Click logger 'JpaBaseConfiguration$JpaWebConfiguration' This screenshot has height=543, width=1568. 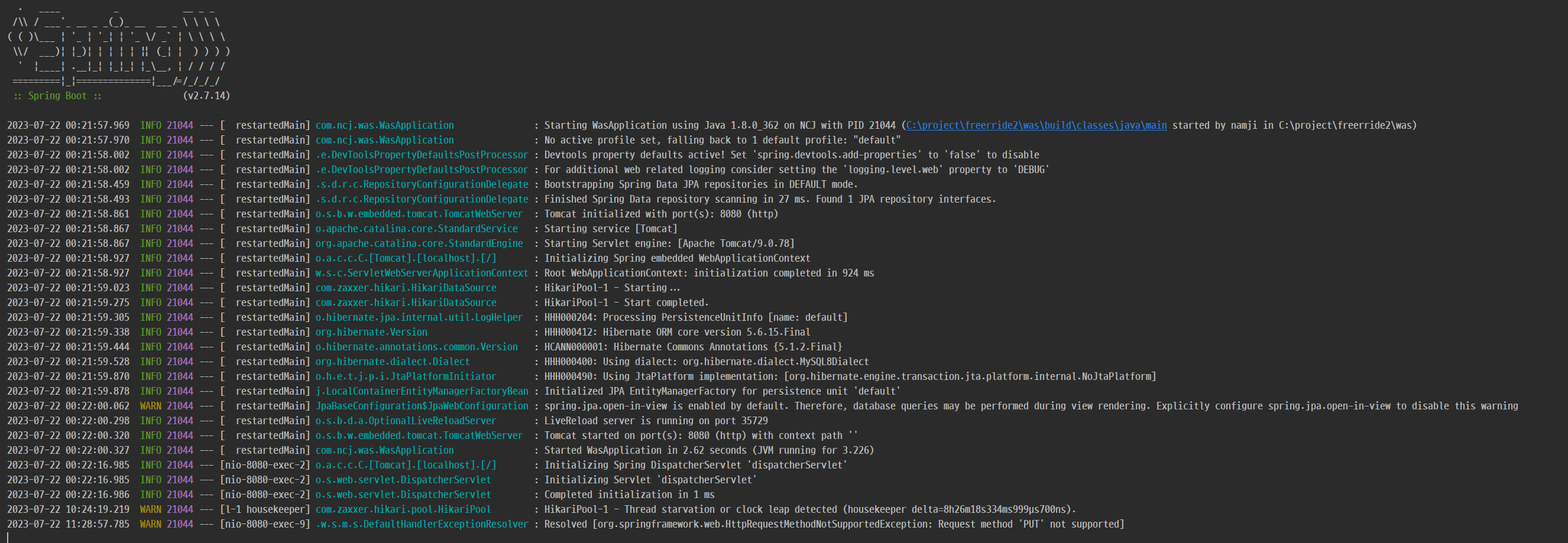422,406
